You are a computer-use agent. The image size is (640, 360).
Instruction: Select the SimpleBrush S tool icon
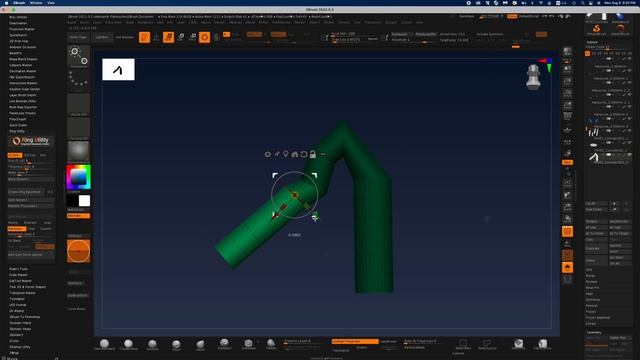pyautogui.click(x=596, y=29)
